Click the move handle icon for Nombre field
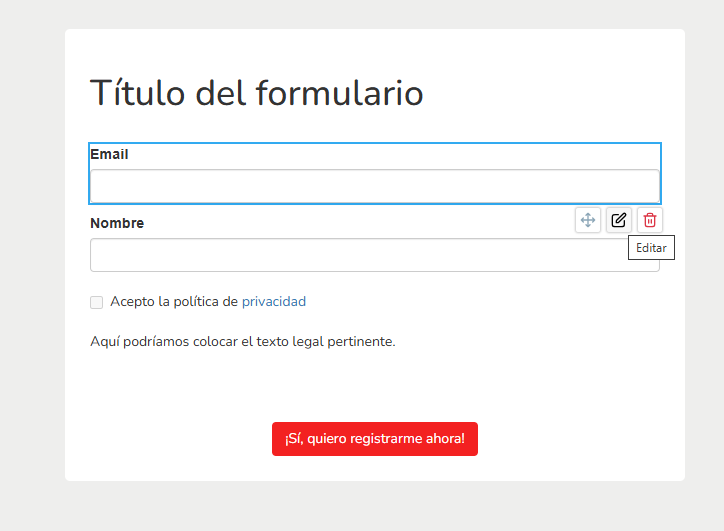Image resolution: width=724 pixels, height=531 pixels. (588, 220)
